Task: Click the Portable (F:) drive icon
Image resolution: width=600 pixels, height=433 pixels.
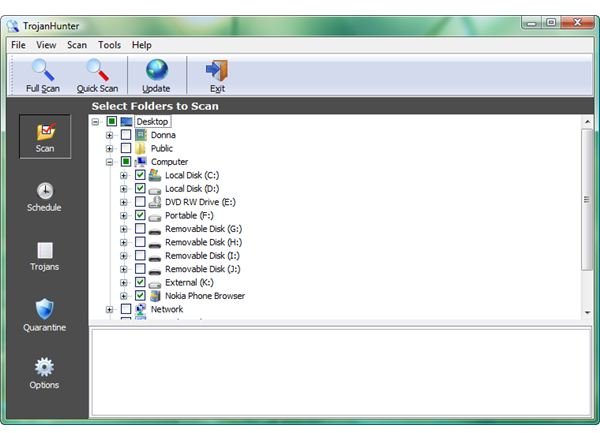Action: pos(155,217)
